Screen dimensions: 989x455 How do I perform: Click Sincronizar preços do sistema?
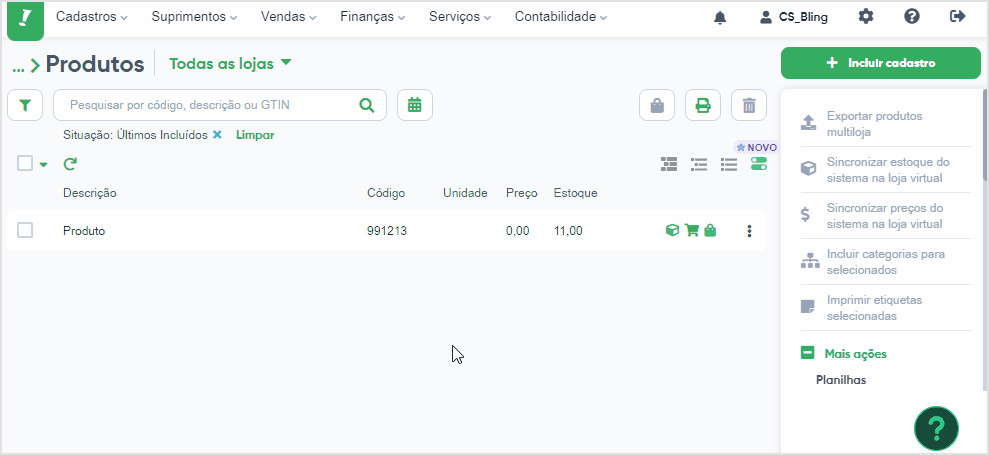pyautogui.click(x=885, y=216)
